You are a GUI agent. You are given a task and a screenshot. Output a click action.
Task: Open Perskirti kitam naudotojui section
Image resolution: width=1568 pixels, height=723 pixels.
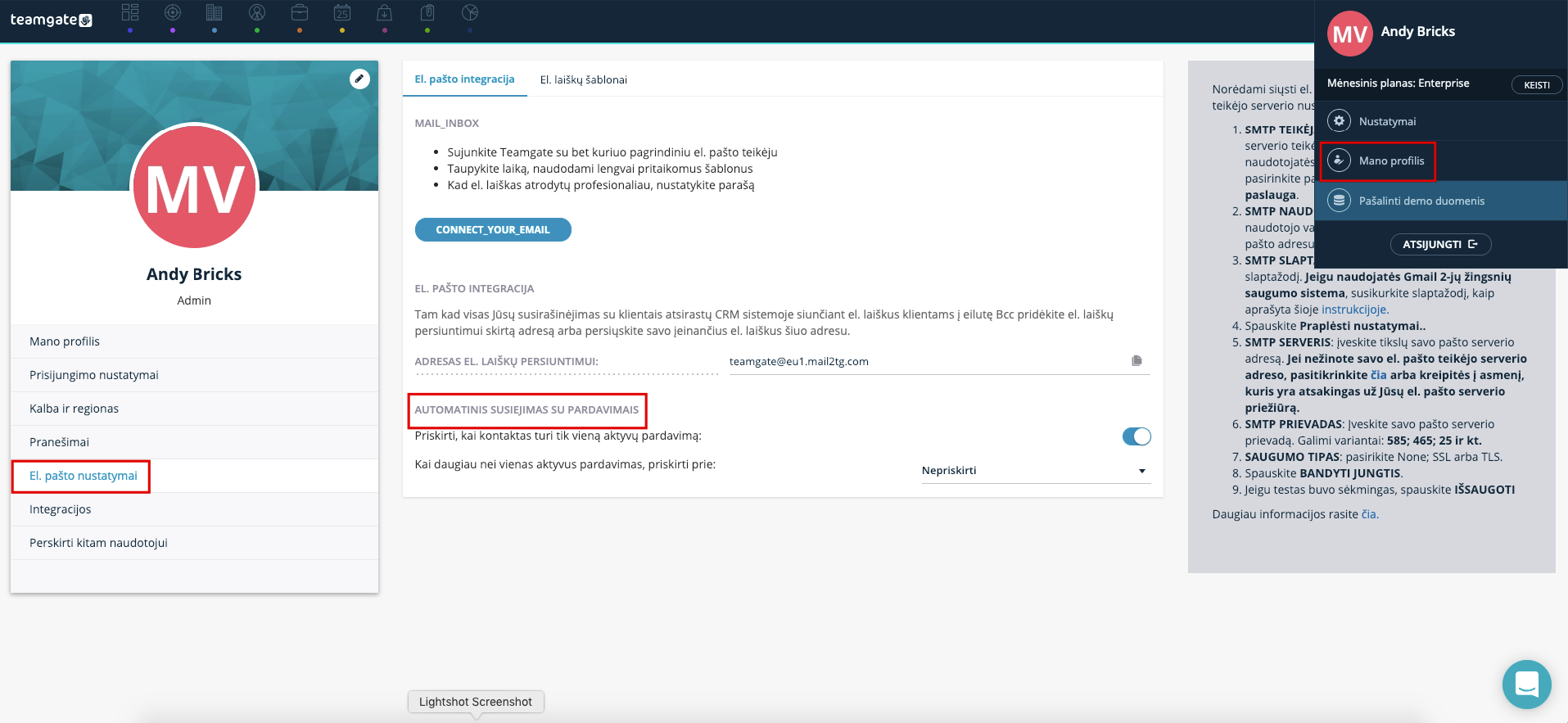(x=195, y=543)
